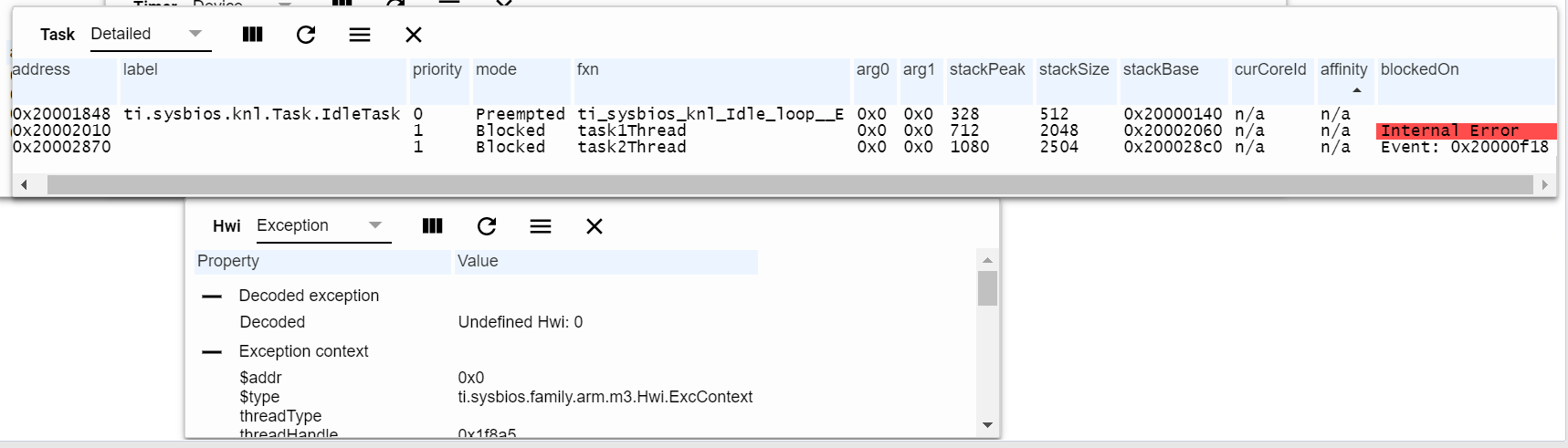The image size is (1568, 448).
Task: Refresh the Task panel view
Action: coord(306,35)
